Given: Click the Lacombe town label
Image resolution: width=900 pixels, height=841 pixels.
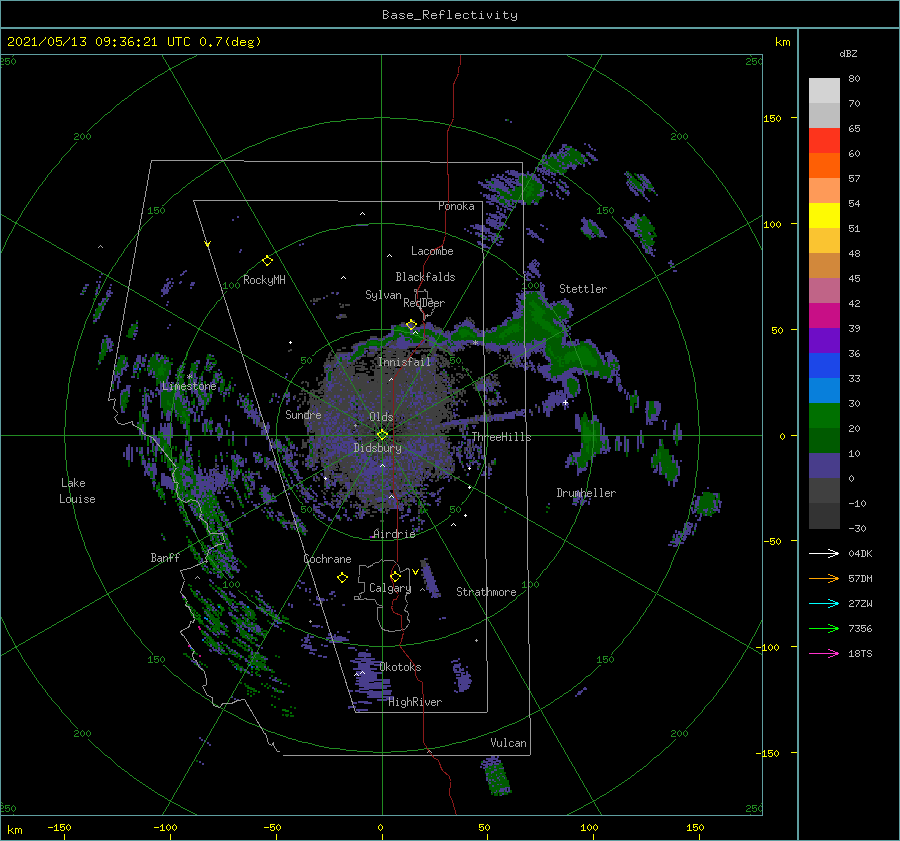Looking at the screenshot, I should click(432, 251).
